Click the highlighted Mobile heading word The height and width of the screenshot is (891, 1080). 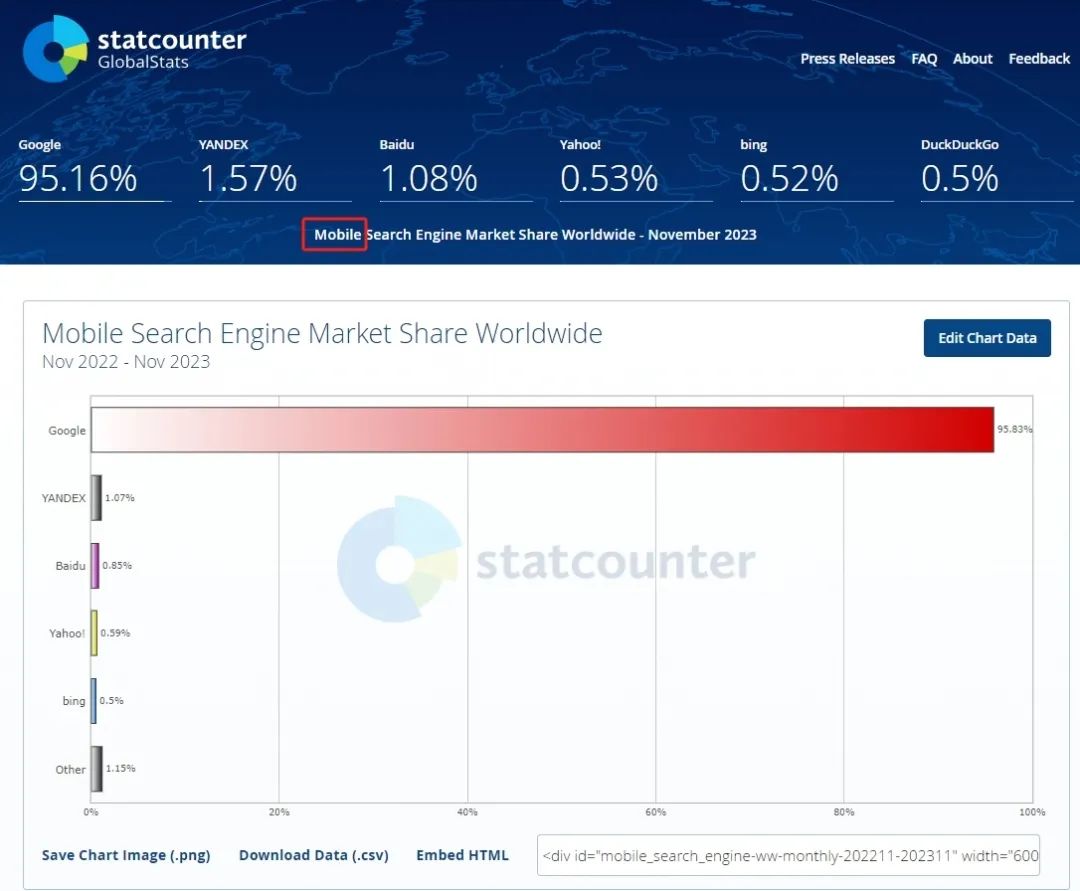(337, 235)
